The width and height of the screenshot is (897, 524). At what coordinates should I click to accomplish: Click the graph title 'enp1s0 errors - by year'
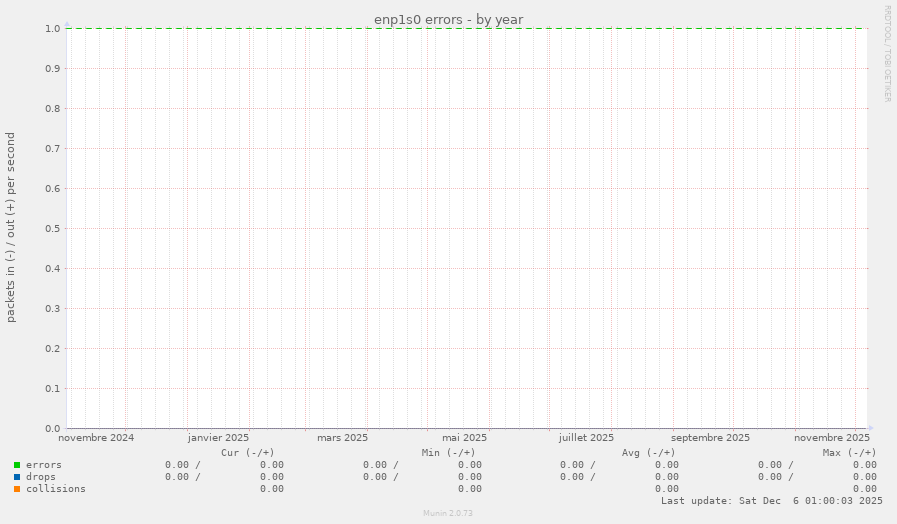(448, 19)
